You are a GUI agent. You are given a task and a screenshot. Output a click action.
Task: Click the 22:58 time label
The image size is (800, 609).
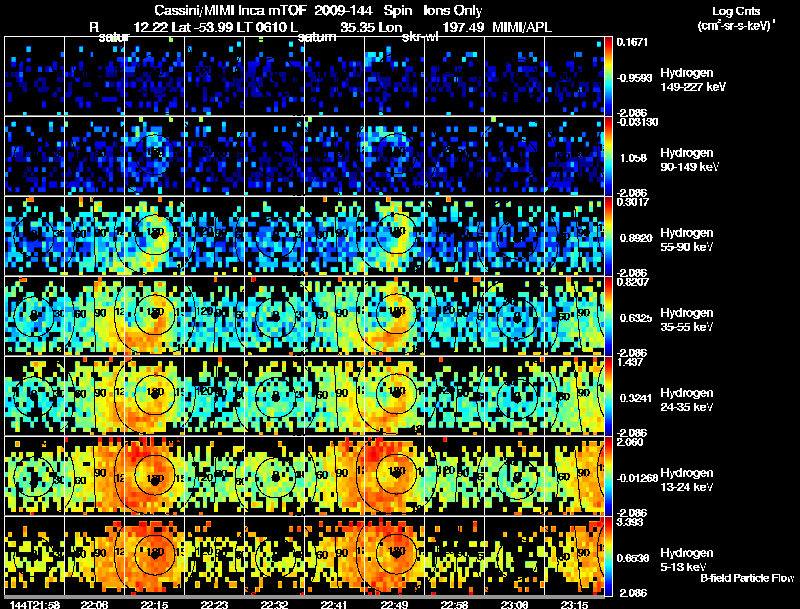click(x=455, y=604)
